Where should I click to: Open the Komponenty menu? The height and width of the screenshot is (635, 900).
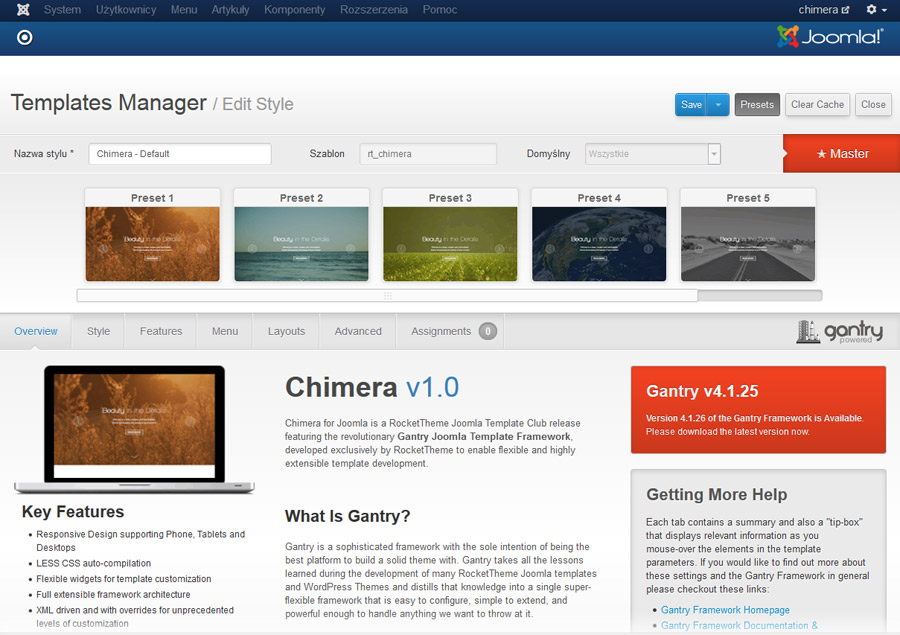coord(294,10)
